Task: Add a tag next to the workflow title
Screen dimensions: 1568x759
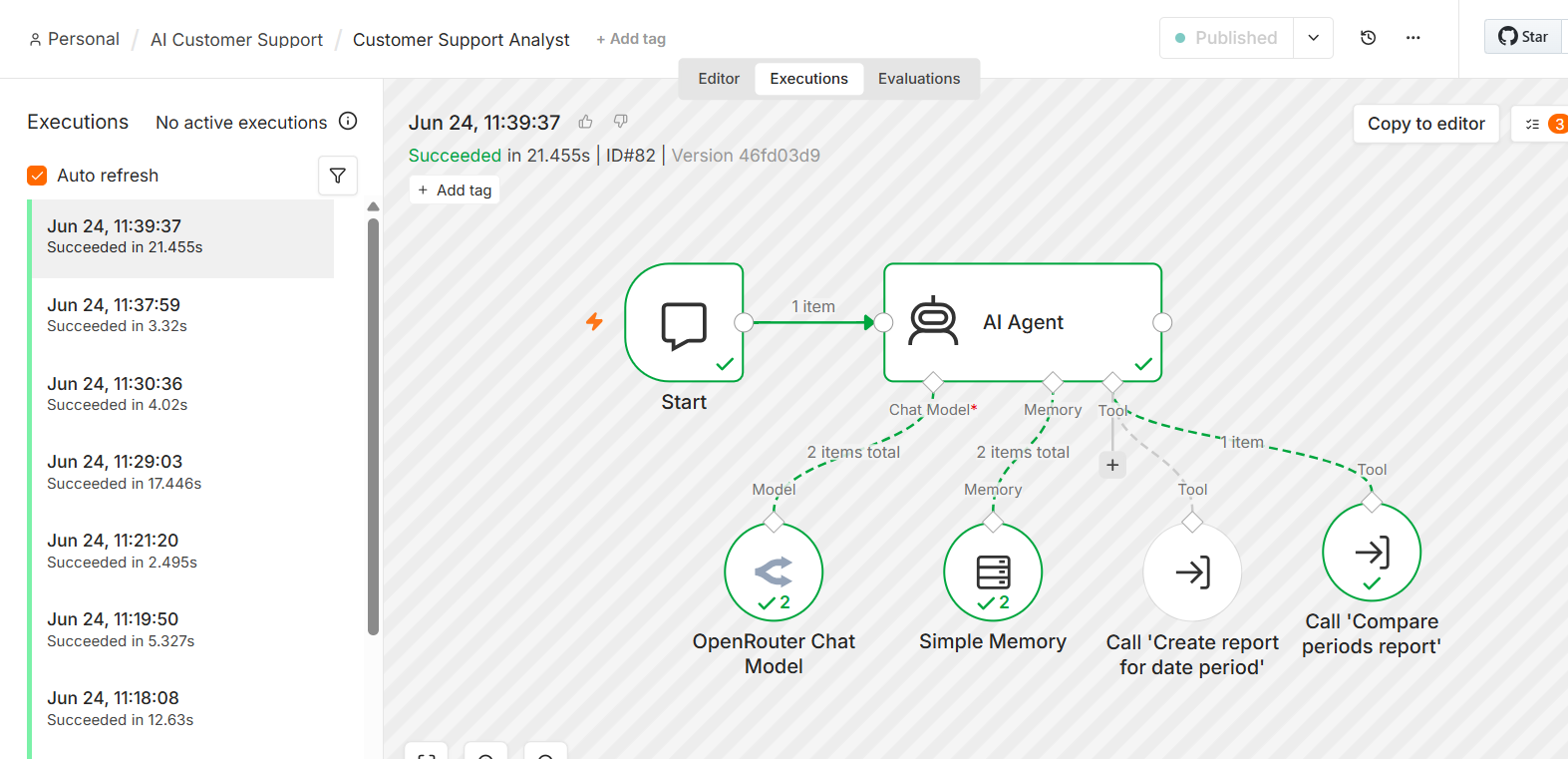Action: coord(631,39)
